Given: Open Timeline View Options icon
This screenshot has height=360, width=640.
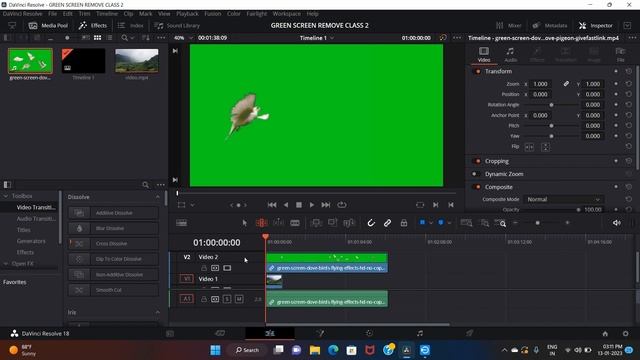Looking at the screenshot, I should coord(182,223).
